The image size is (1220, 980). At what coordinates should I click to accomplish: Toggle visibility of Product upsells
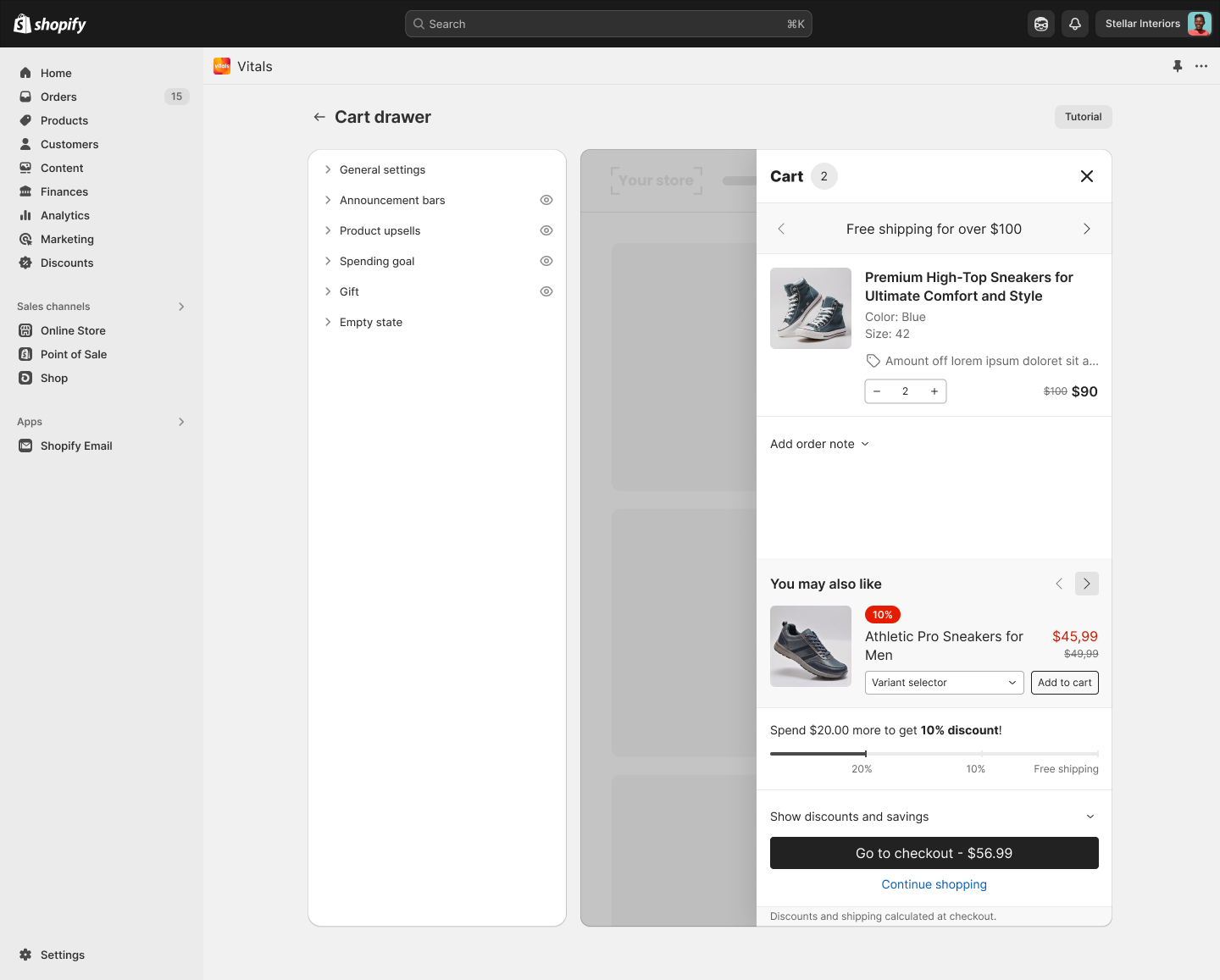point(546,230)
